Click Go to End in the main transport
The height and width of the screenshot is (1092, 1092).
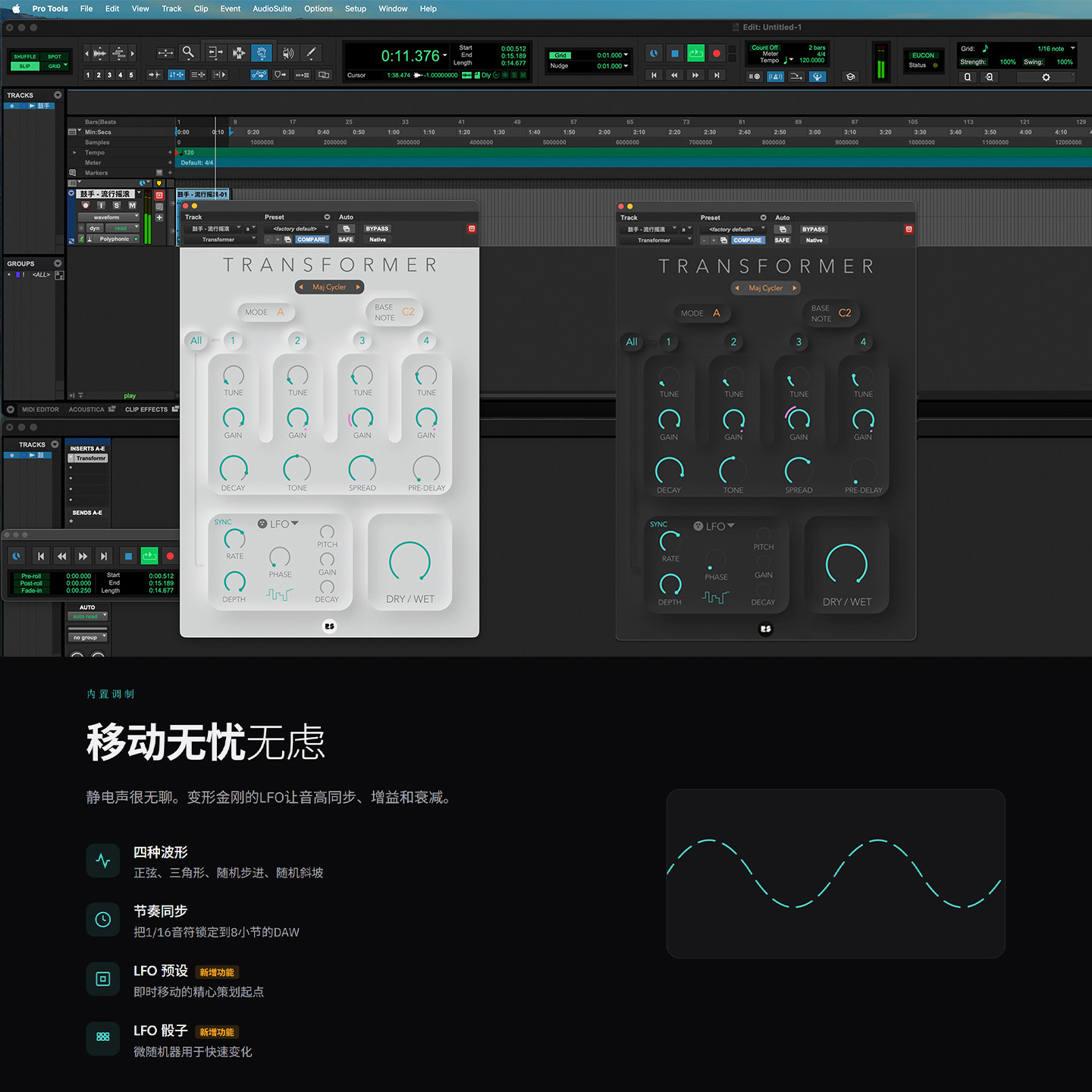pyautogui.click(x=717, y=75)
